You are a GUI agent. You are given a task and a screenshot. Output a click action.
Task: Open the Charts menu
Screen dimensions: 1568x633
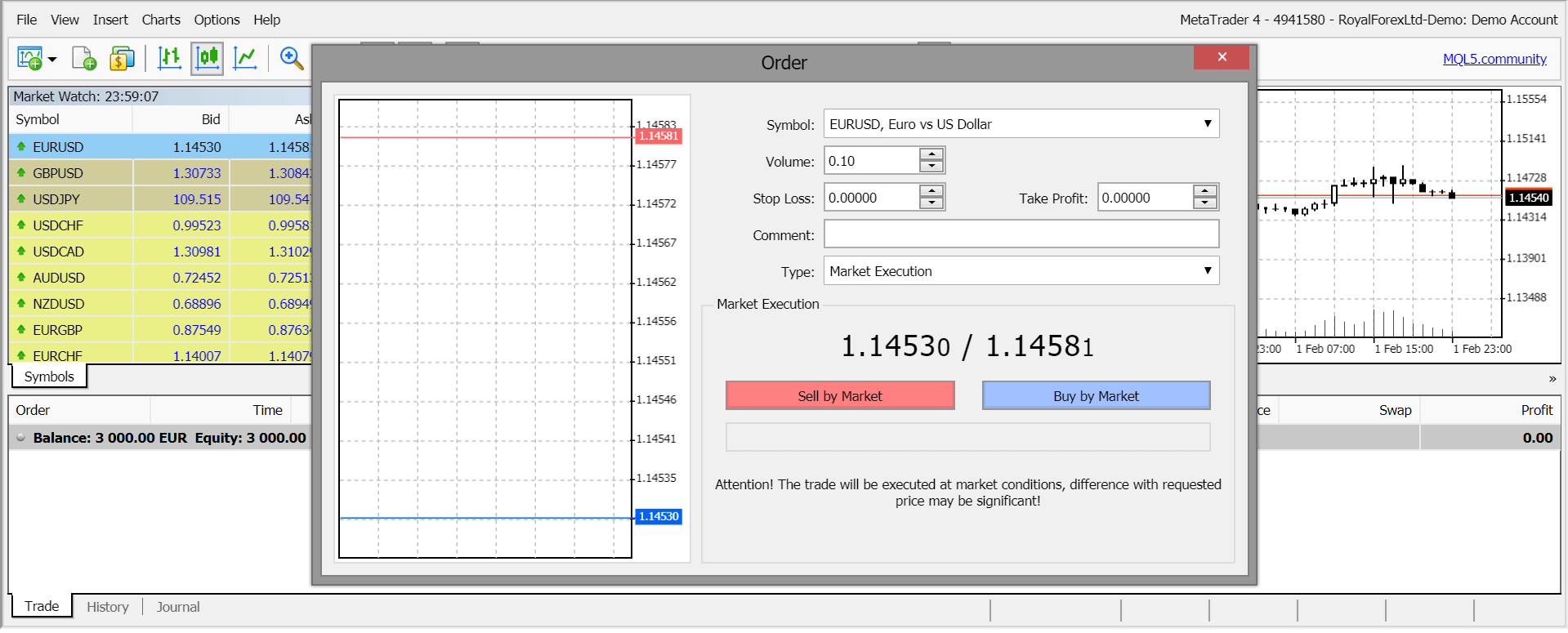point(161,20)
